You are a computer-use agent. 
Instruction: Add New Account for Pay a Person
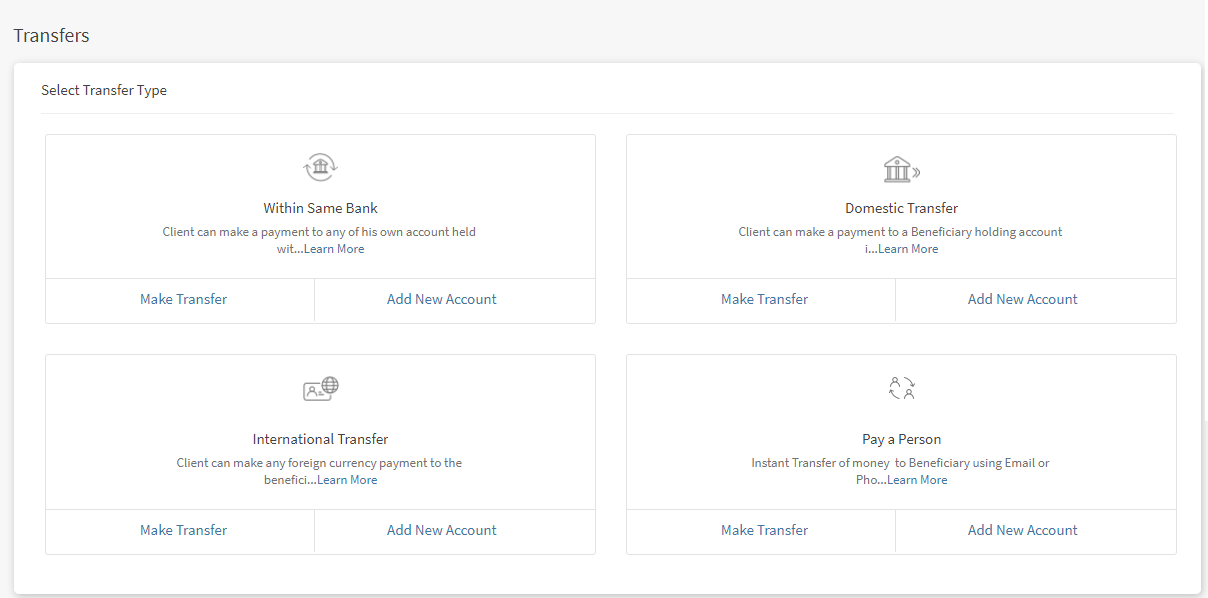pyautogui.click(x=1022, y=530)
